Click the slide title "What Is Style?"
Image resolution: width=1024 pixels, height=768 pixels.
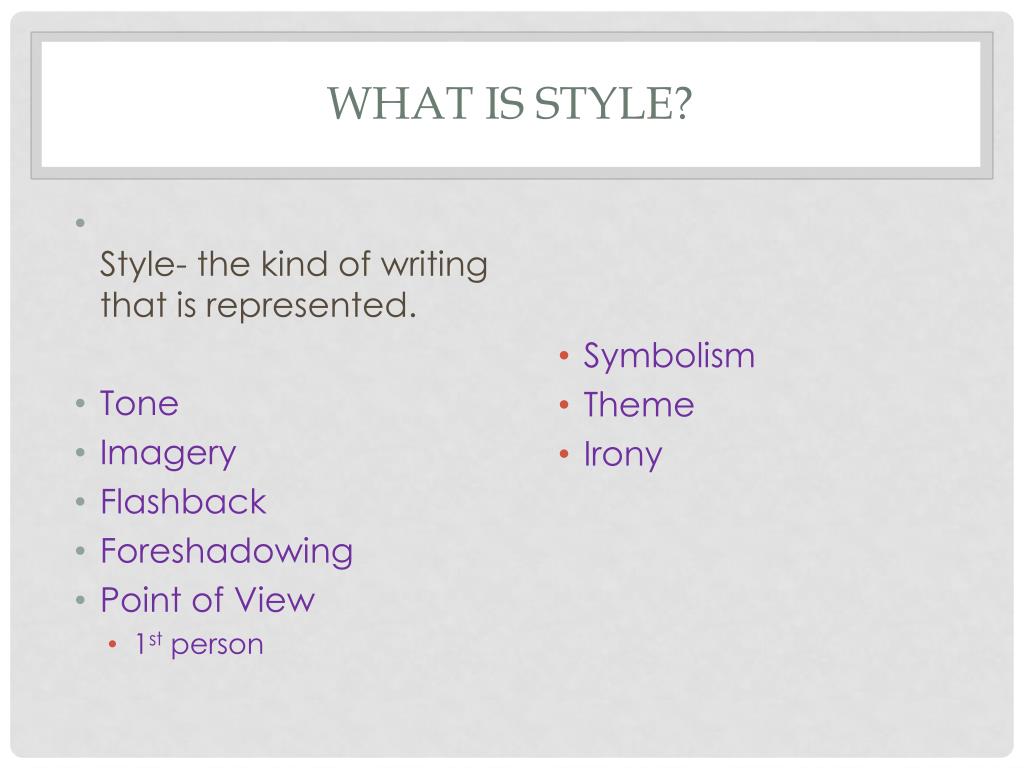coord(509,104)
